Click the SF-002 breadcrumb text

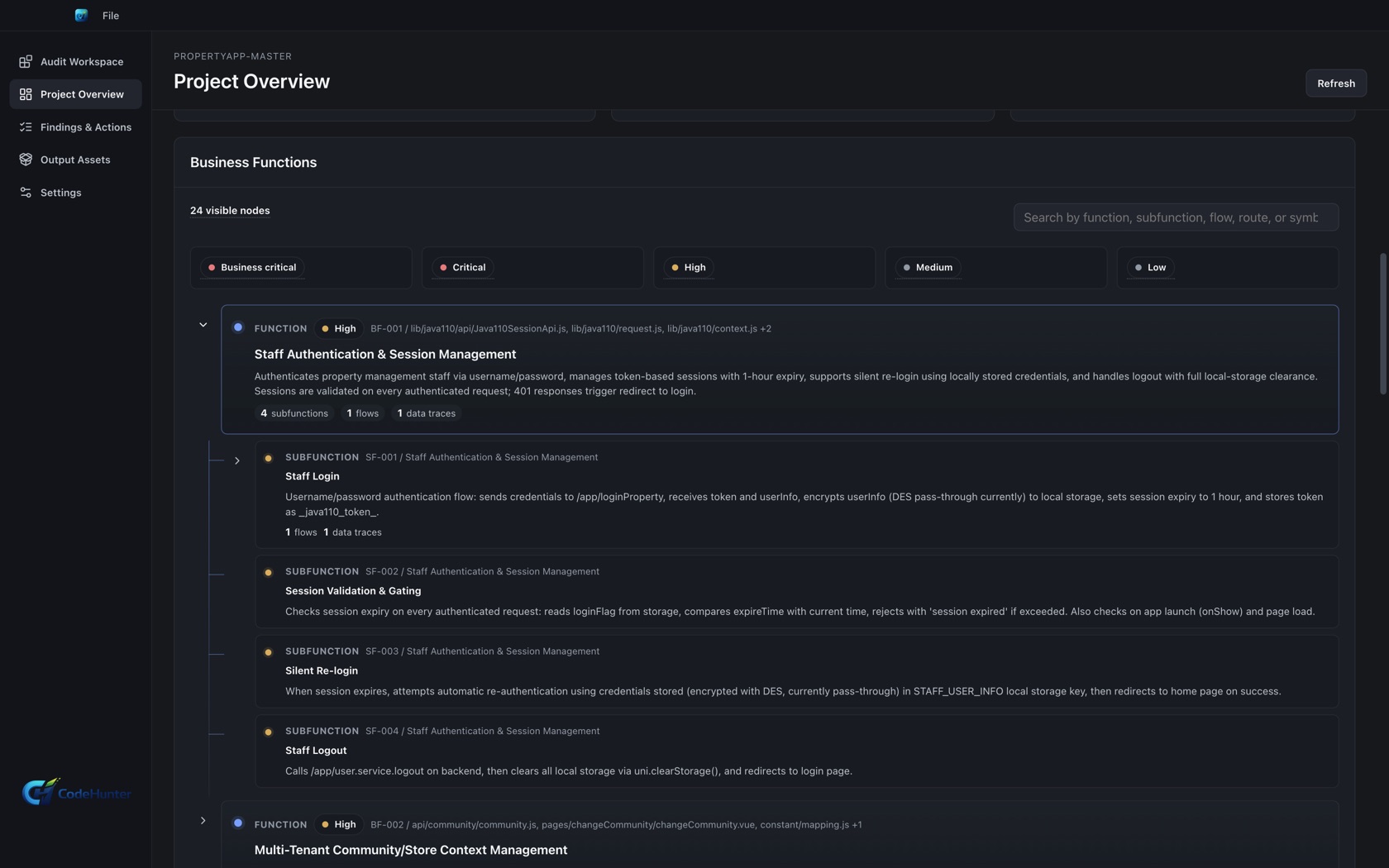point(482,572)
